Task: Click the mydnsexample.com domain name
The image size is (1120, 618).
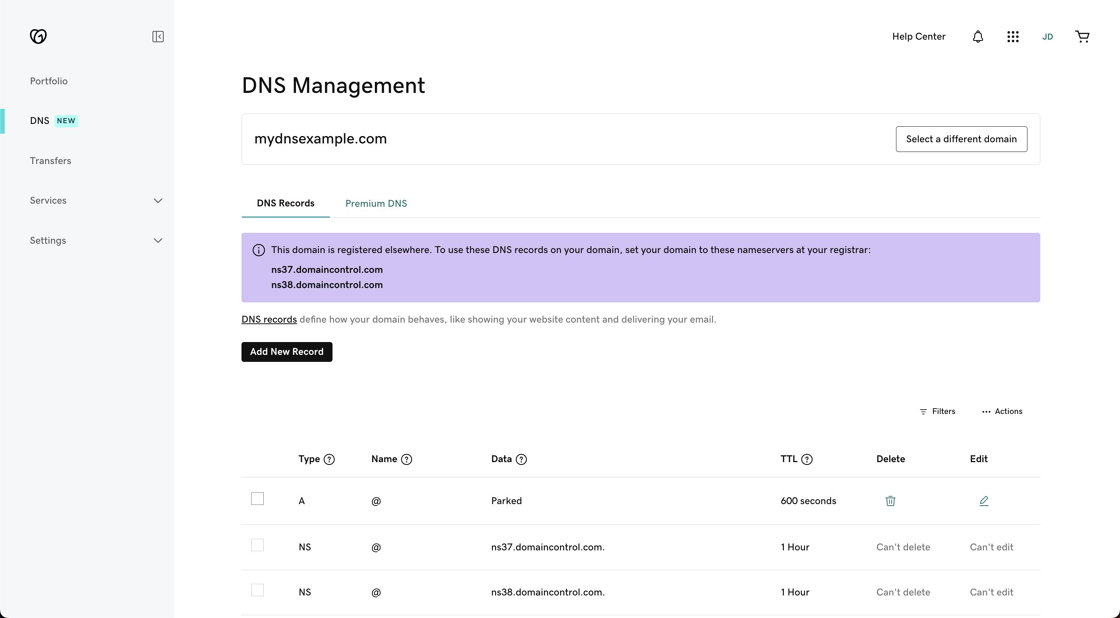Action: tap(321, 139)
